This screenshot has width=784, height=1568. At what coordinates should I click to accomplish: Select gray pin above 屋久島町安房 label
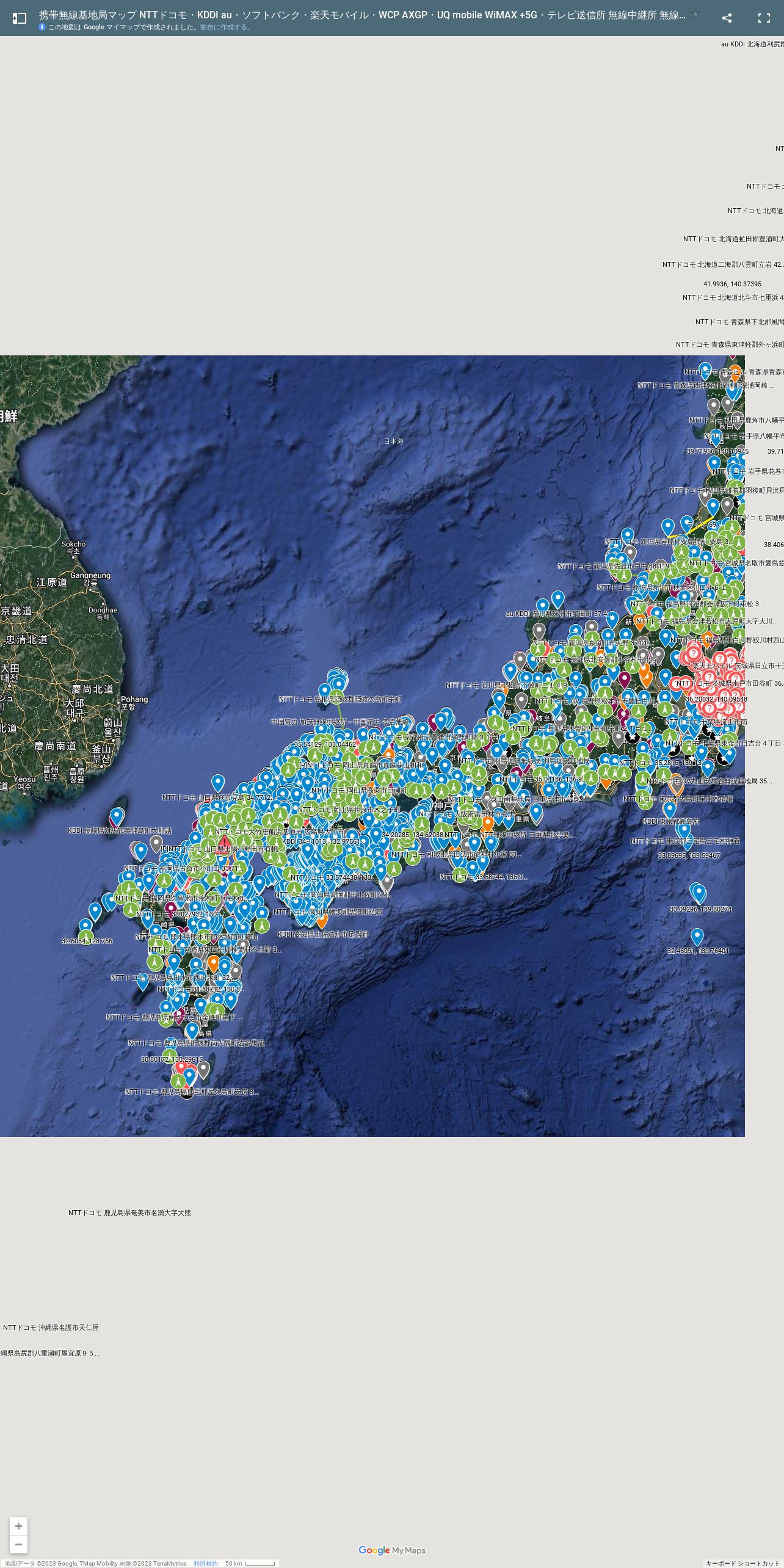203,1069
